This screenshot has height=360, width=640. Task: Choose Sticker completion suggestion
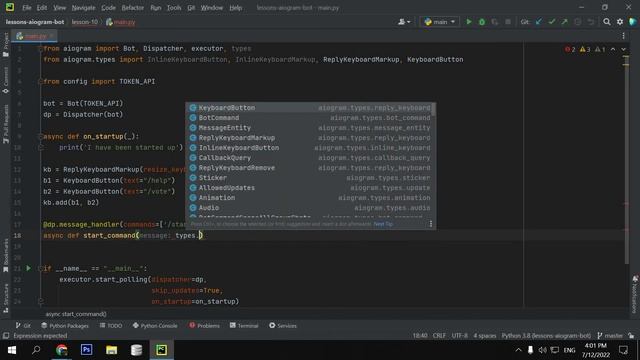311,178
